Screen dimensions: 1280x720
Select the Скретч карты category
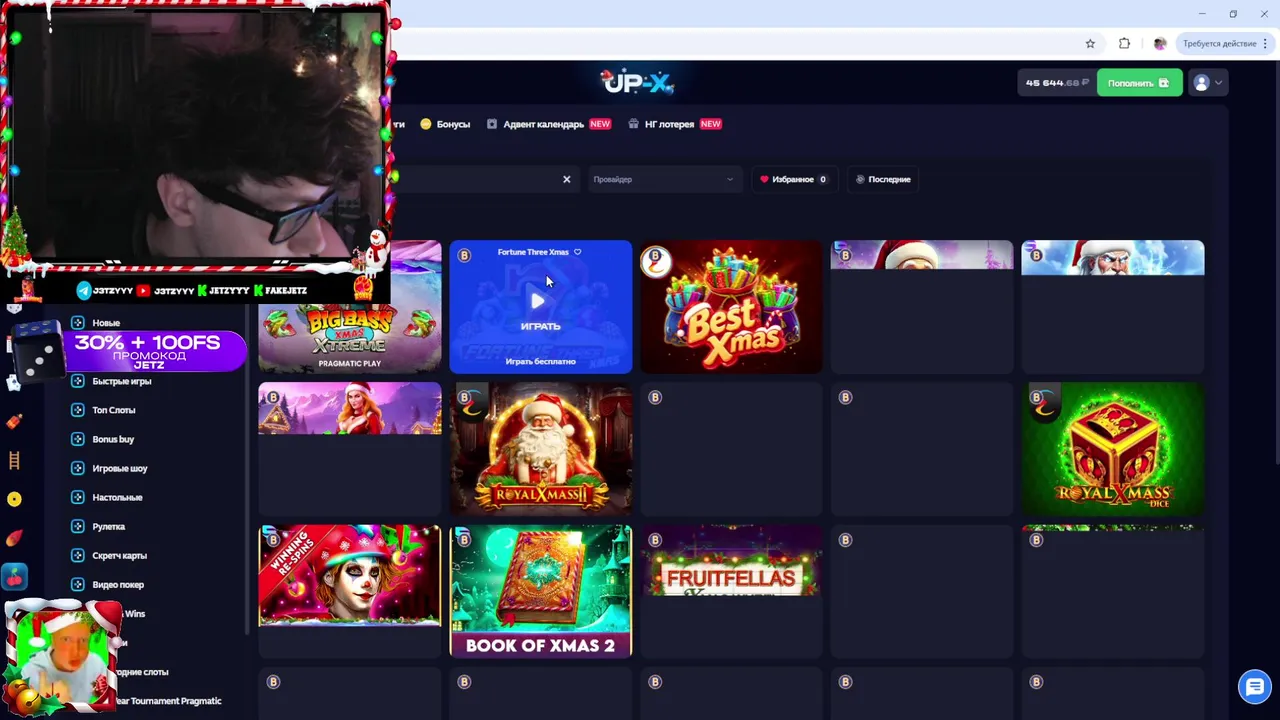[119, 555]
